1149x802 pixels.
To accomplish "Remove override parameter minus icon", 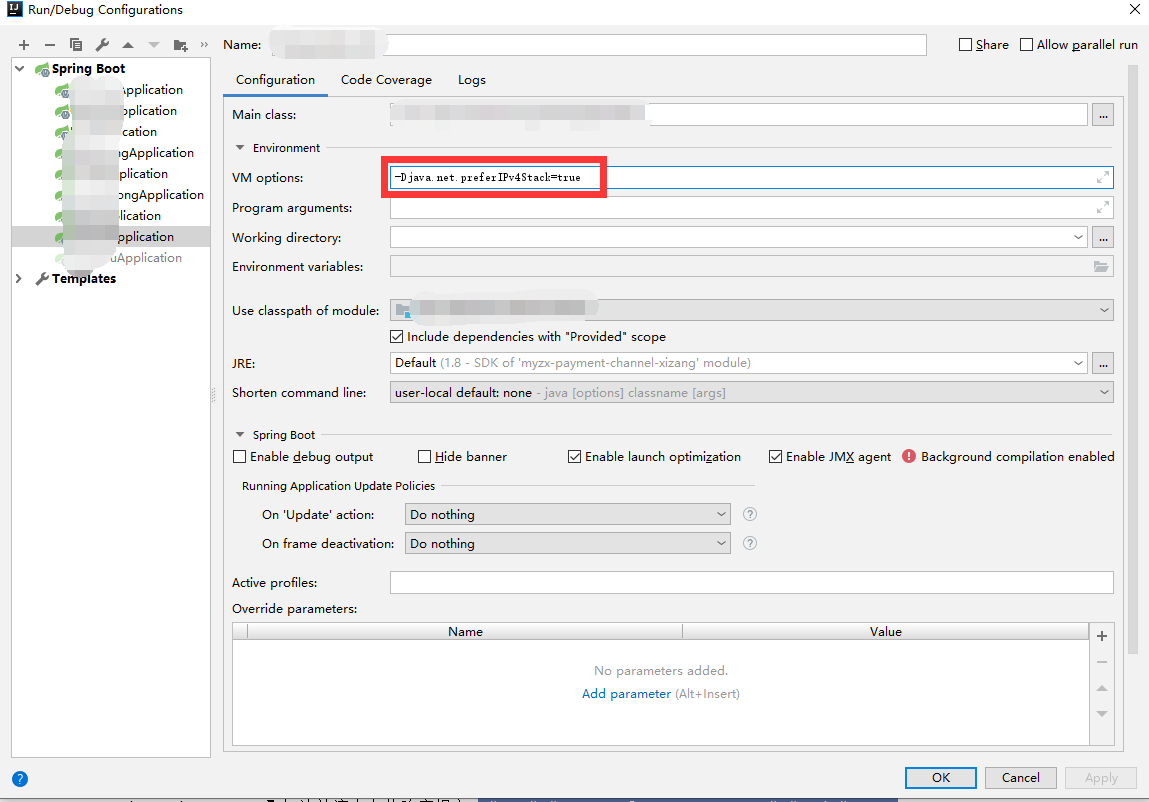I will tap(1101, 662).
